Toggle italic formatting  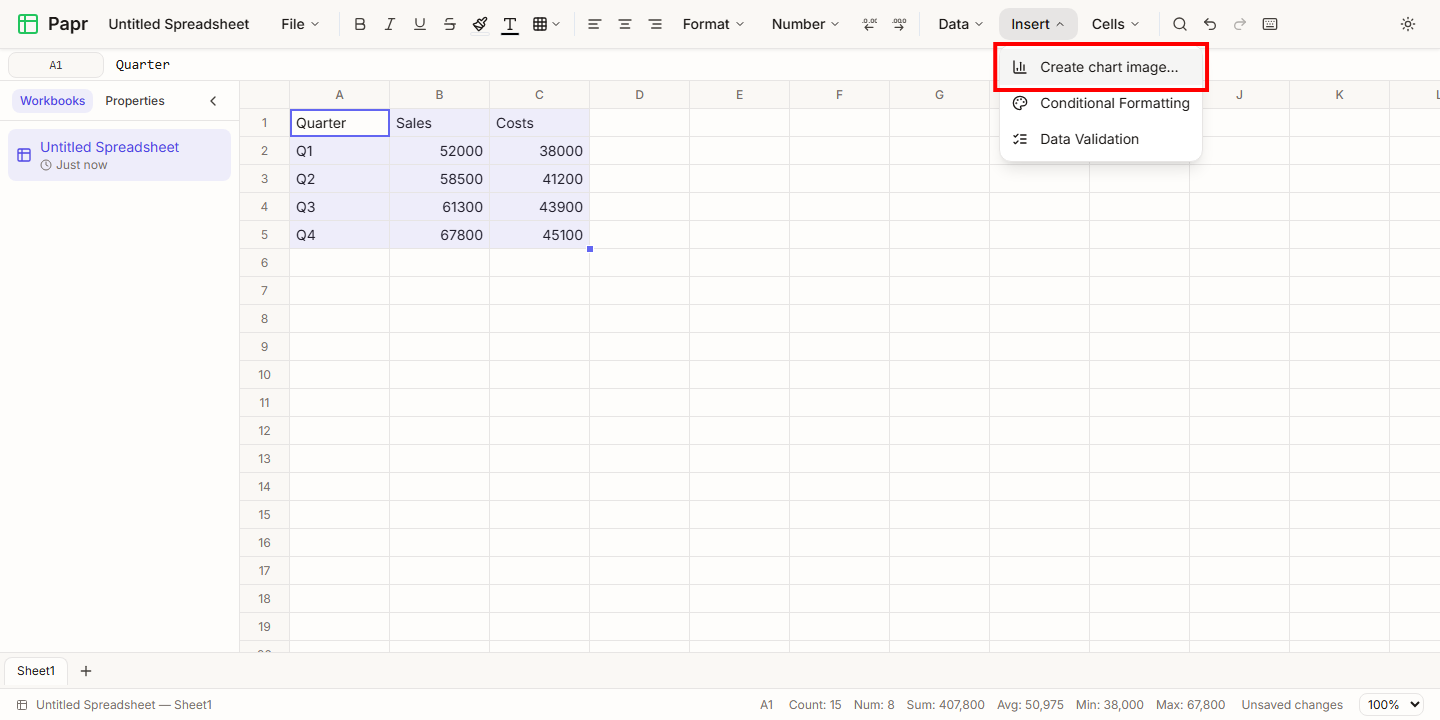(390, 24)
